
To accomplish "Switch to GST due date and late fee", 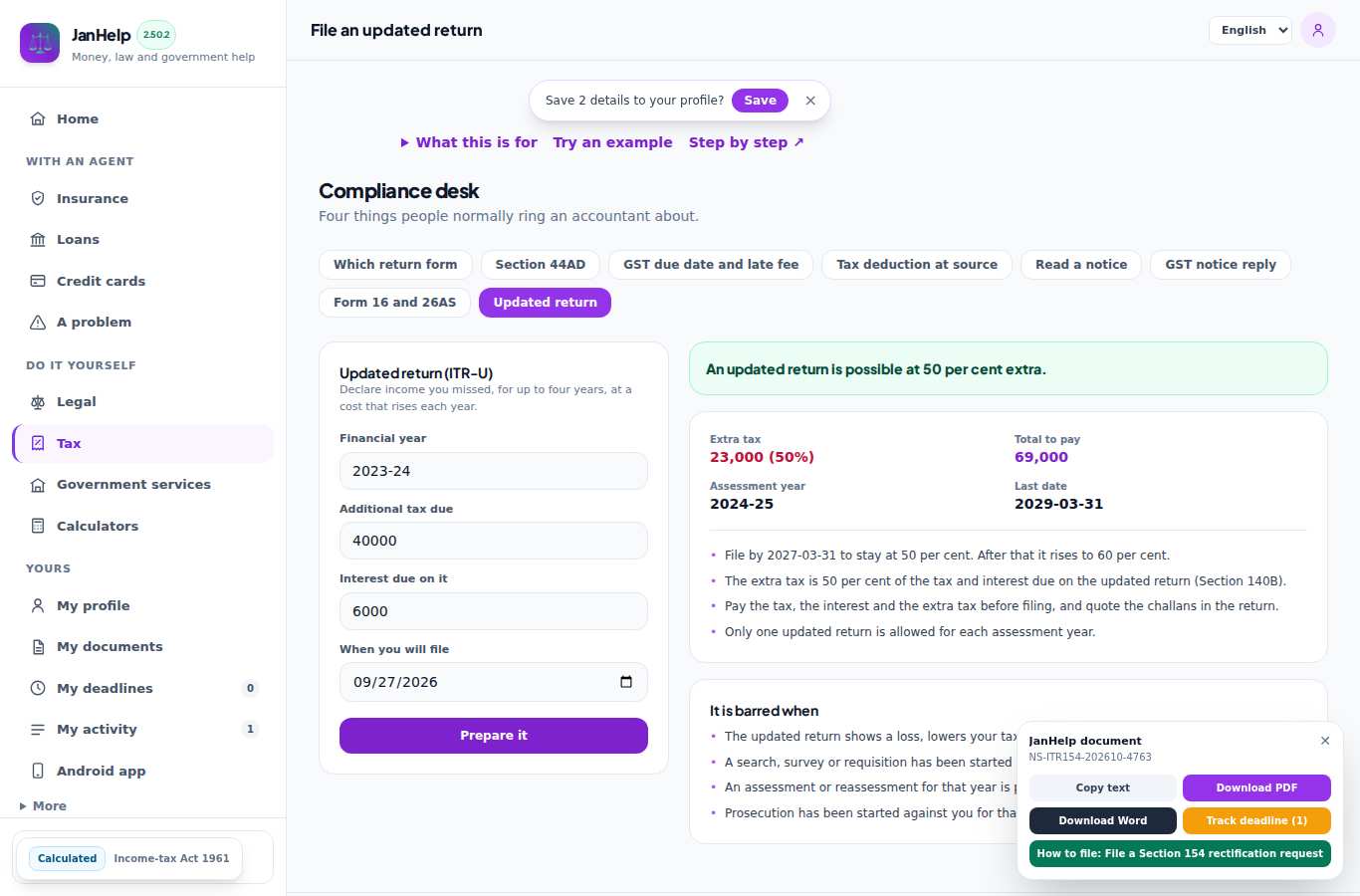I will pos(711,265).
